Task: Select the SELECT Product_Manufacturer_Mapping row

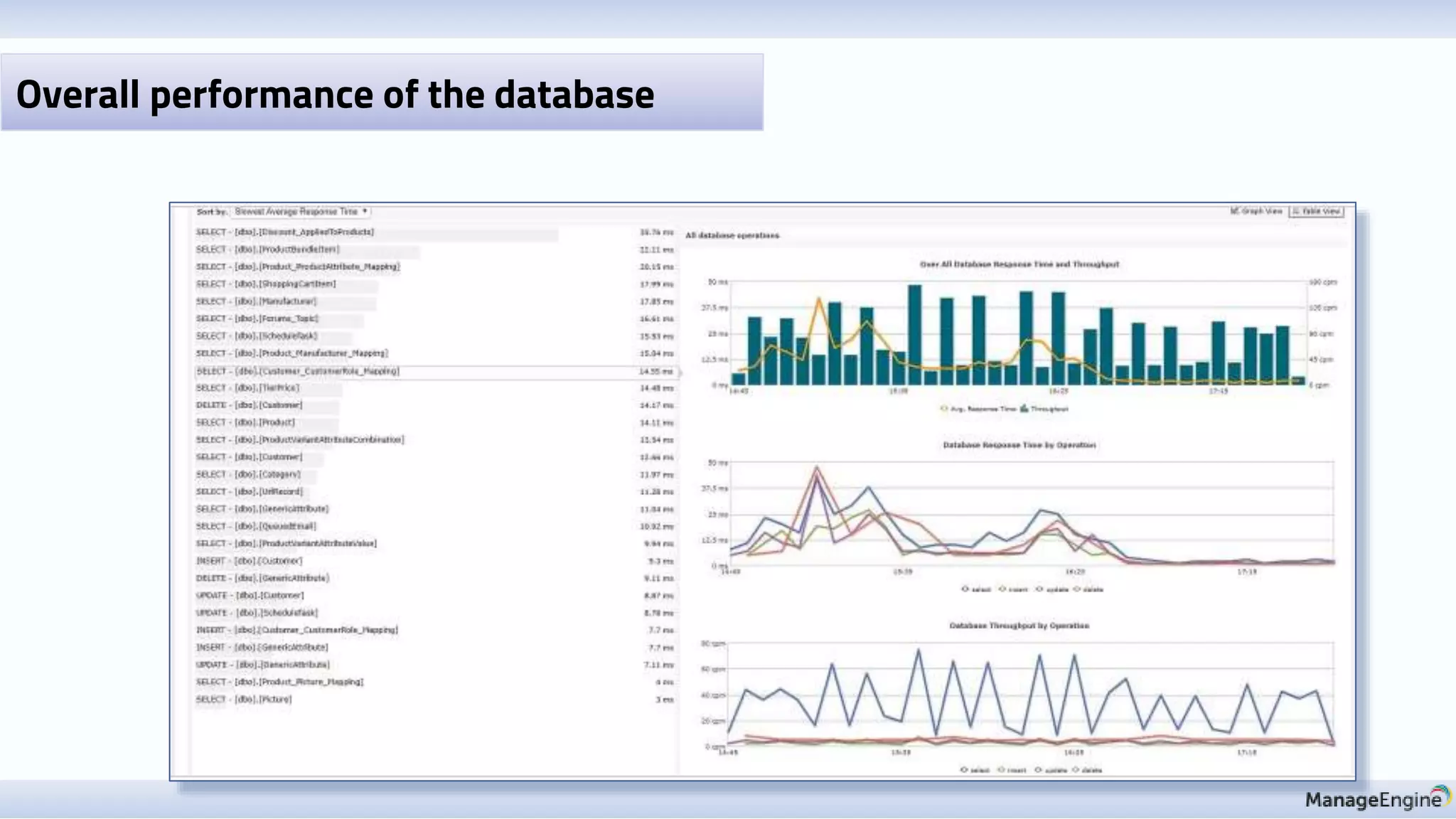Action: [x=434, y=353]
